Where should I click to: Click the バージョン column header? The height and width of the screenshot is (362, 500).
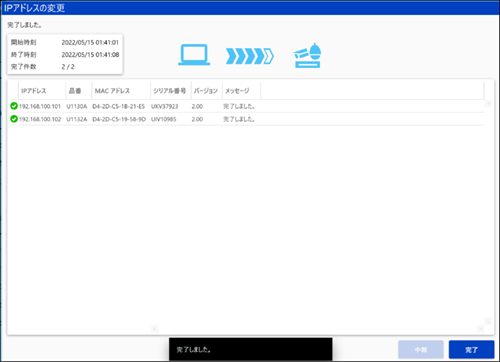coord(207,91)
